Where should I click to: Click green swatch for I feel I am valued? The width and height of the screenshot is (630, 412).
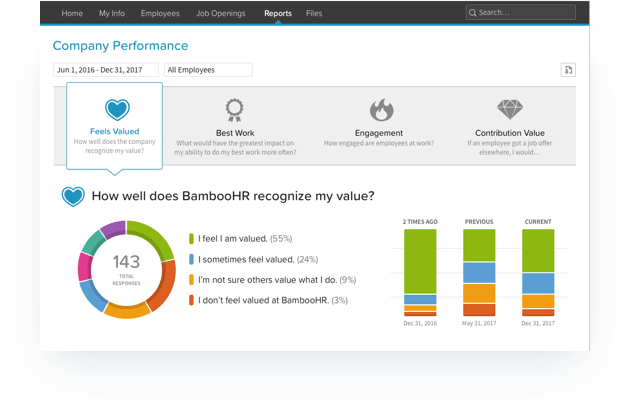pyautogui.click(x=191, y=239)
